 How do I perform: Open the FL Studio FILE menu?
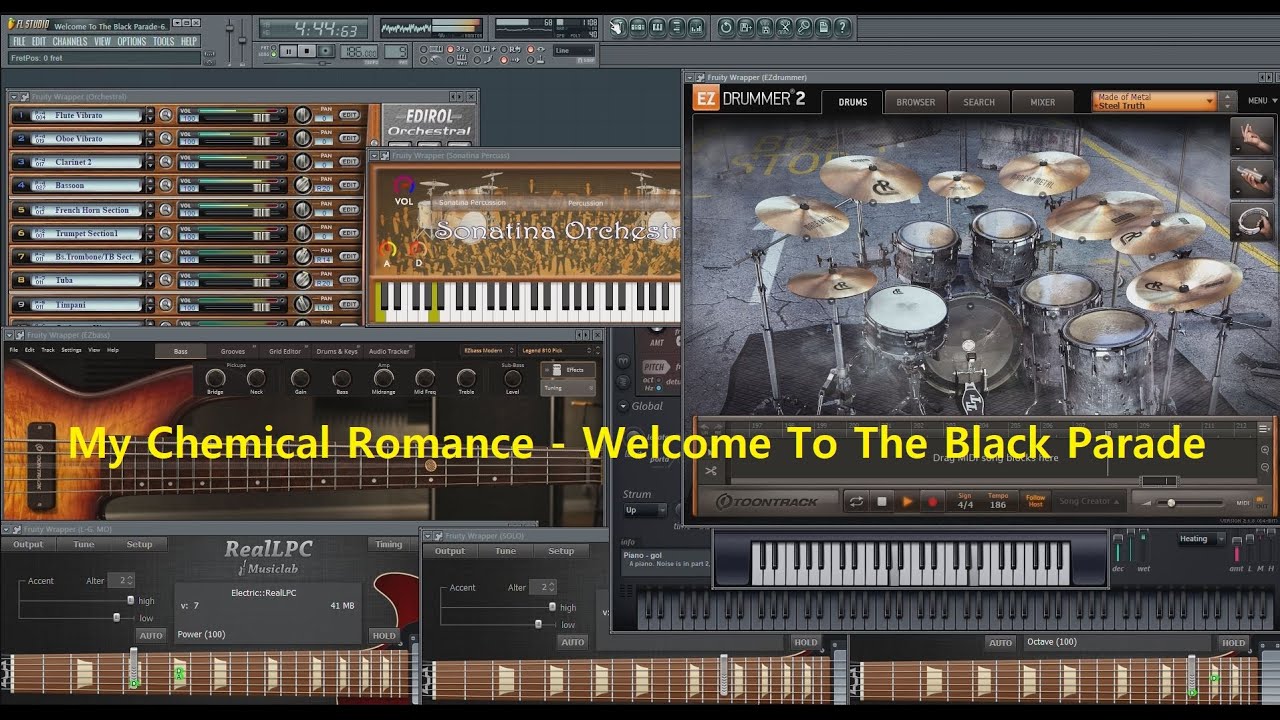point(19,42)
